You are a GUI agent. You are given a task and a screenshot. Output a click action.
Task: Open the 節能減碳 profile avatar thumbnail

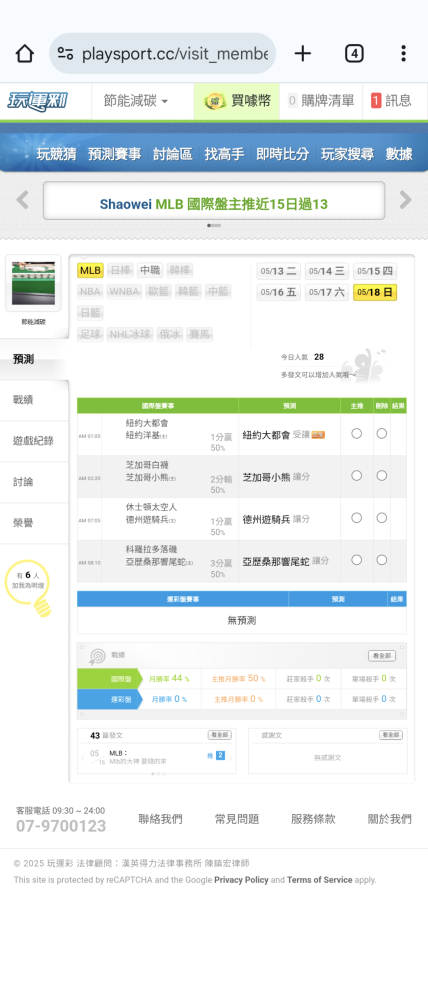[x=33, y=283]
